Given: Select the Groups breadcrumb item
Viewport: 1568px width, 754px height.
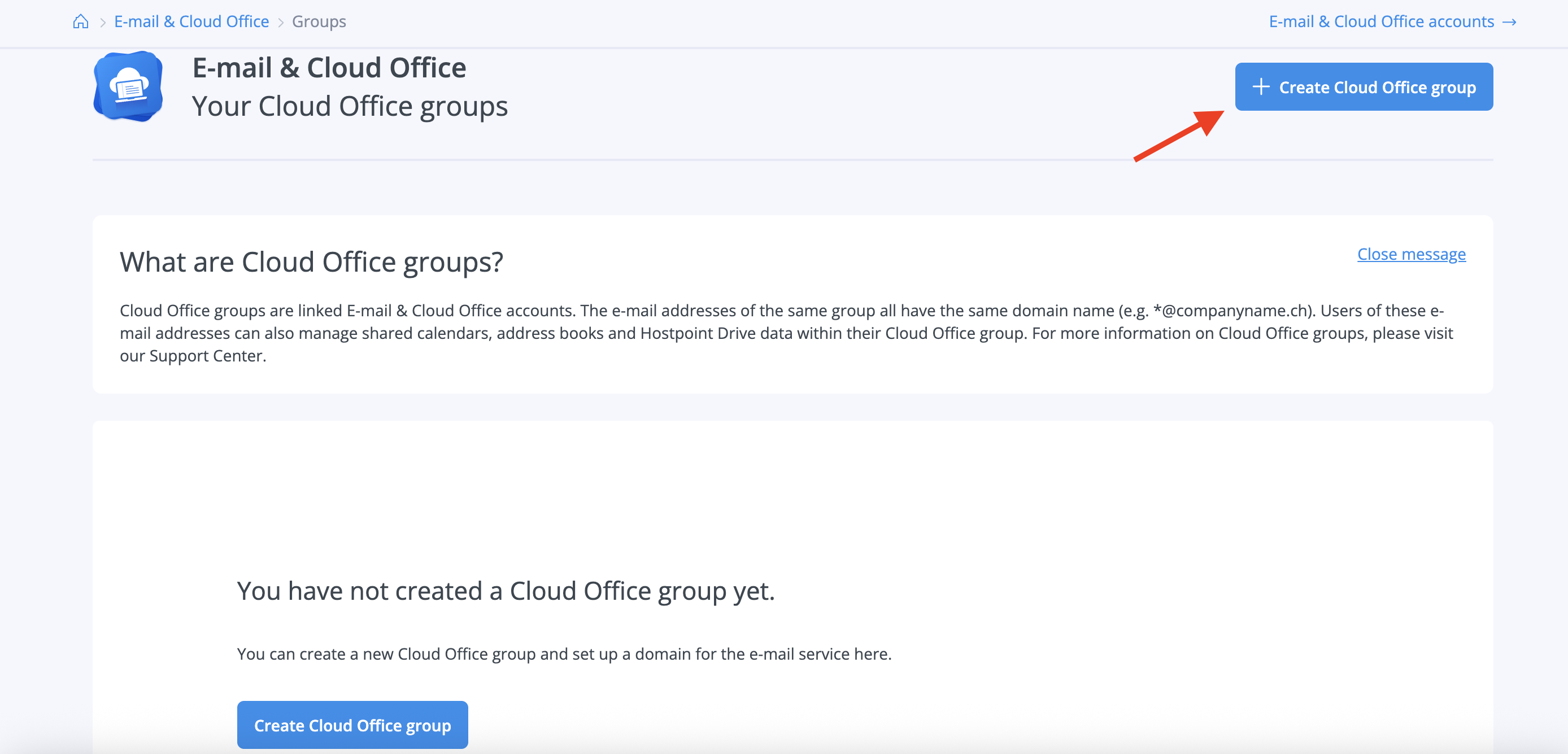Looking at the screenshot, I should tap(319, 22).
